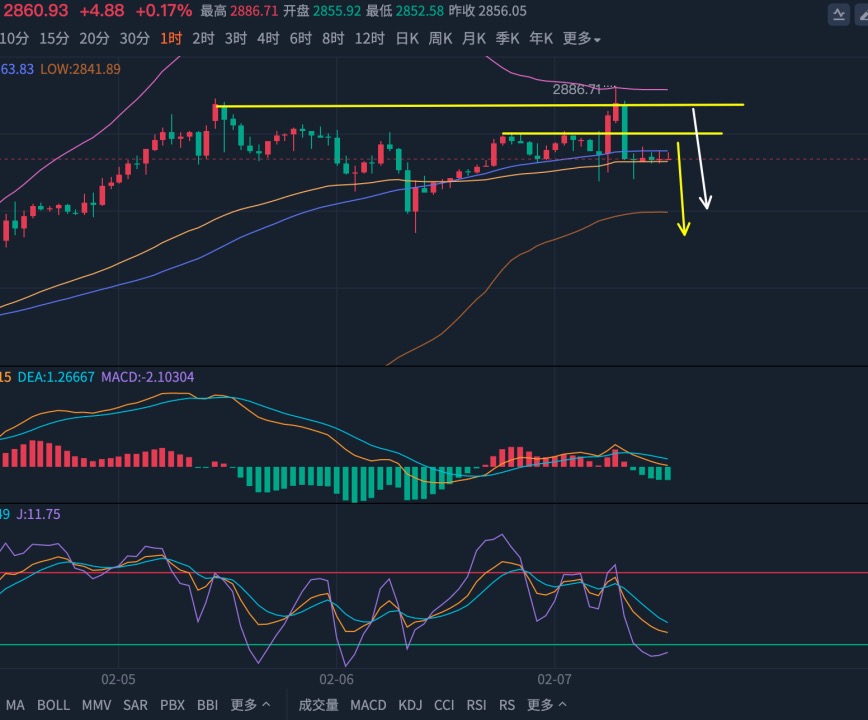Switch to the 2时 timeframe
This screenshot has height=720, width=868.
[203, 39]
